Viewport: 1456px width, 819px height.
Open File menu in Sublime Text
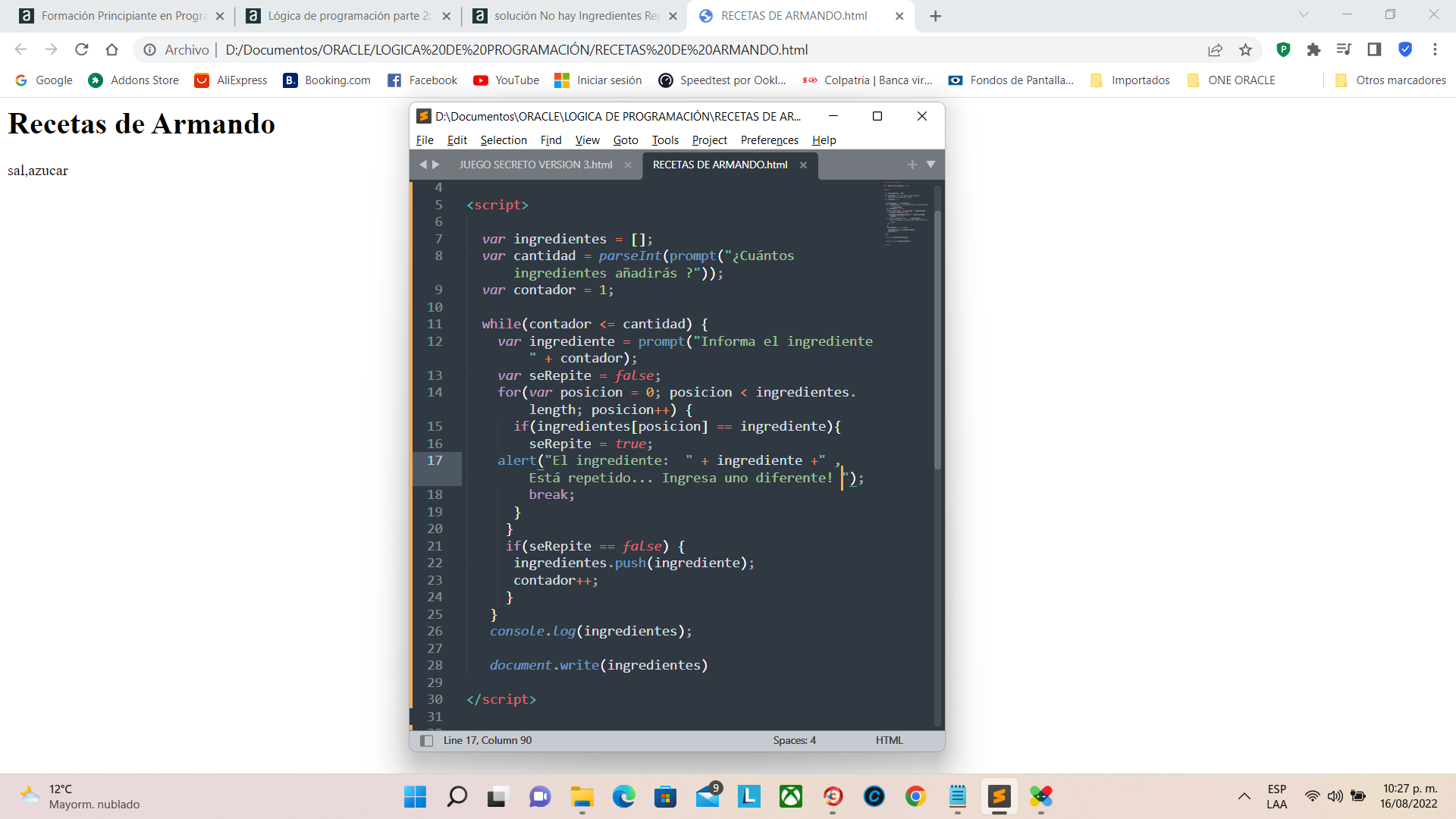click(x=425, y=140)
